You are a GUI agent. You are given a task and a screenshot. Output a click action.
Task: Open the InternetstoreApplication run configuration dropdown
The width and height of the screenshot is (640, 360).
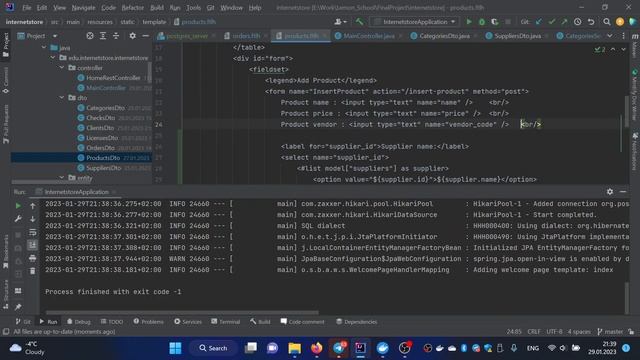coord(415,22)
